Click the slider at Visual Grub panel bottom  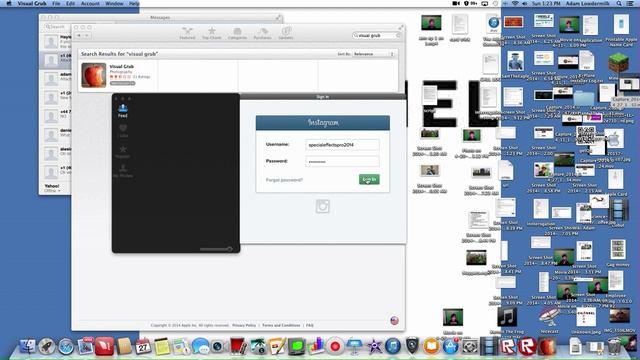tap(216, 249)
